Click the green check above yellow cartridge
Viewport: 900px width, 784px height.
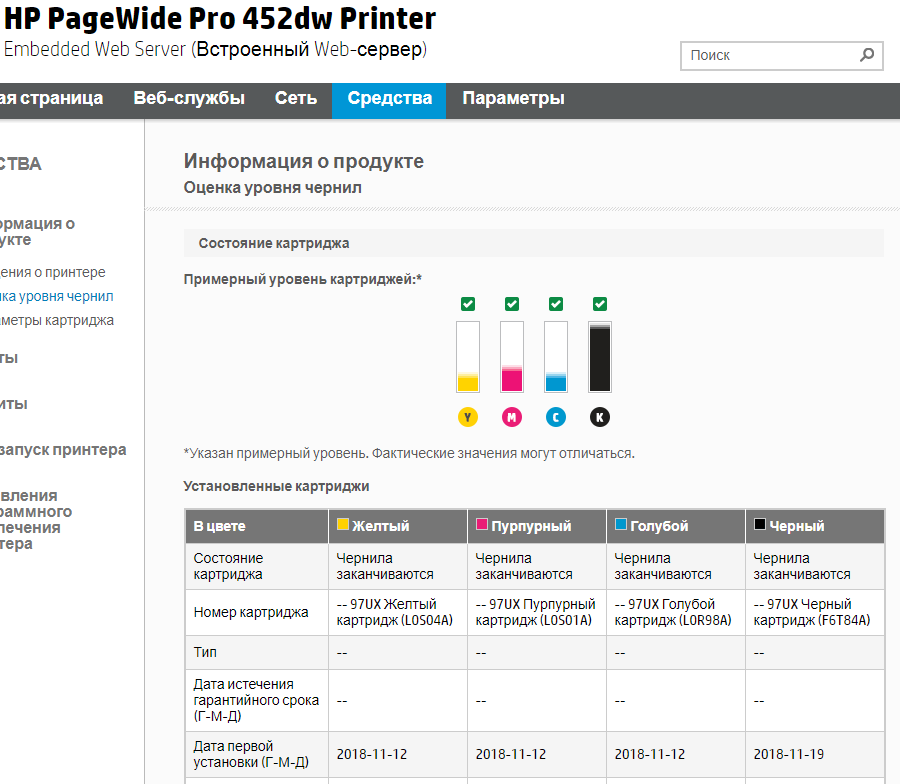[x=468, y=304]
